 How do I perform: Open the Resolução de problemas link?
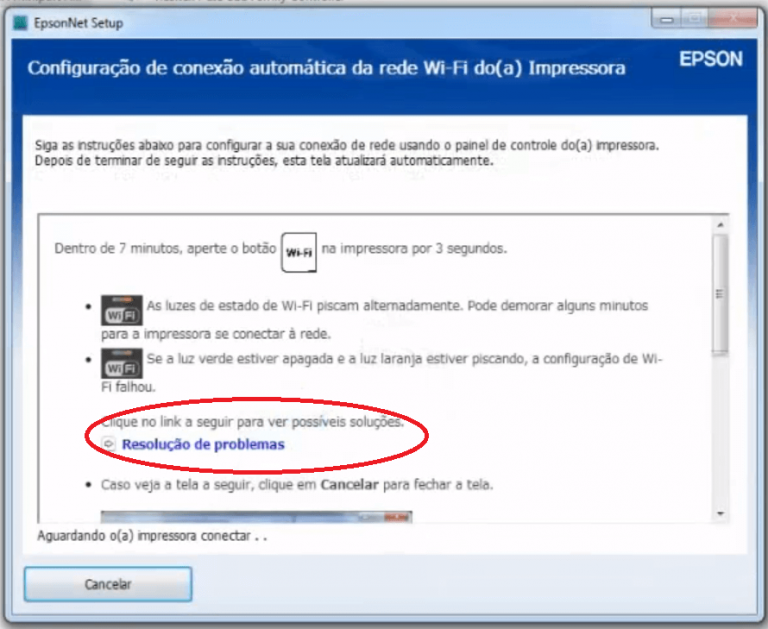(x=203, y=444)
